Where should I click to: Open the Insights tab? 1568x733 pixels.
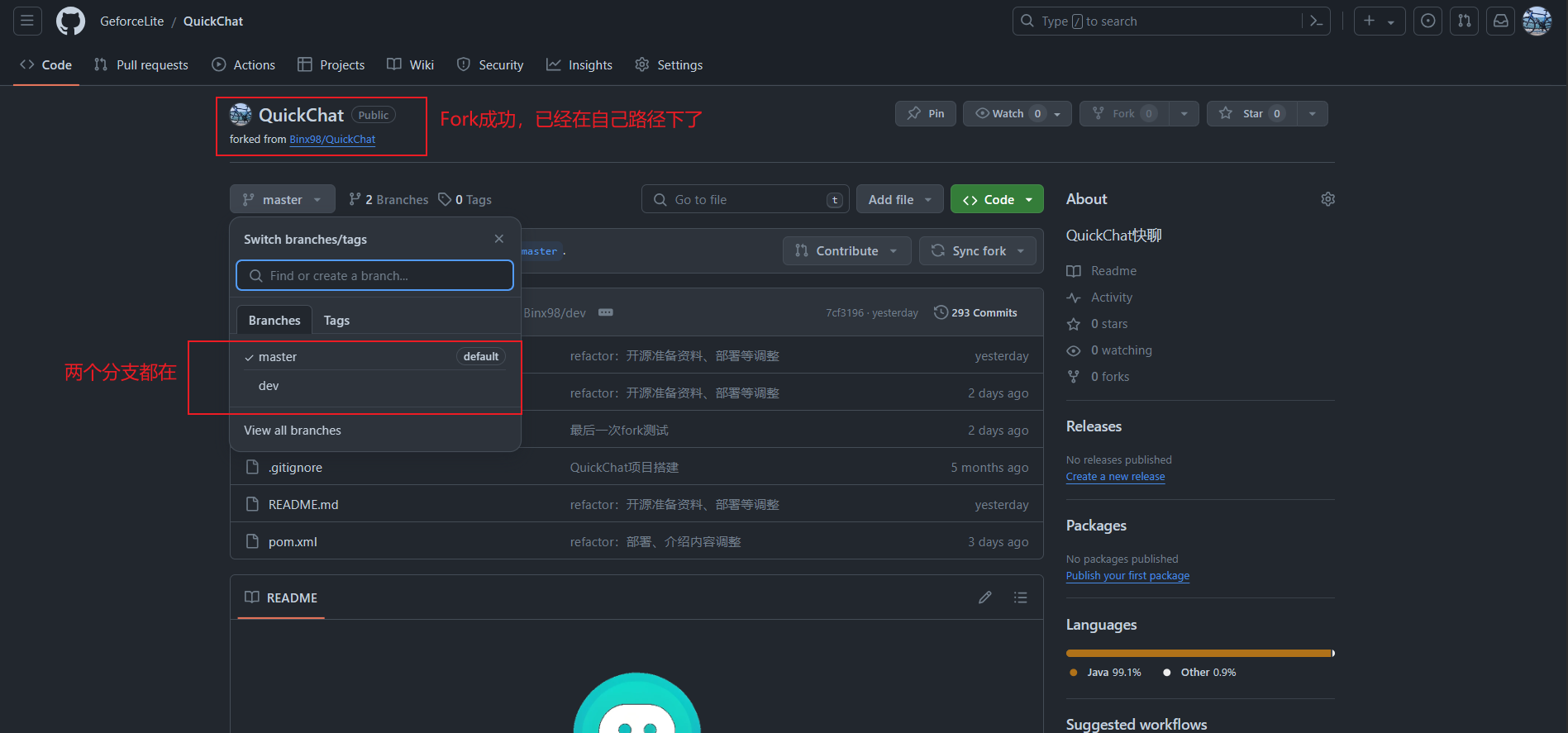[579, 64]
